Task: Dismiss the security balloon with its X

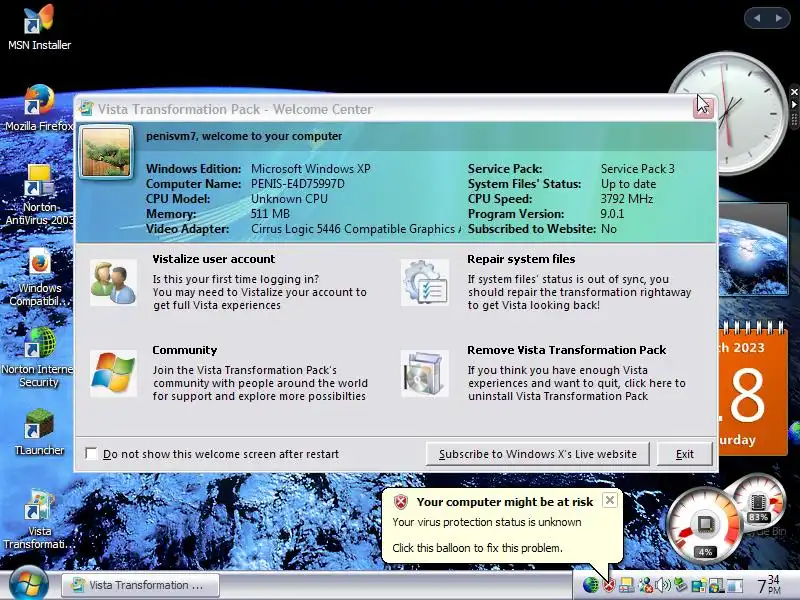Action: point(609,500)
